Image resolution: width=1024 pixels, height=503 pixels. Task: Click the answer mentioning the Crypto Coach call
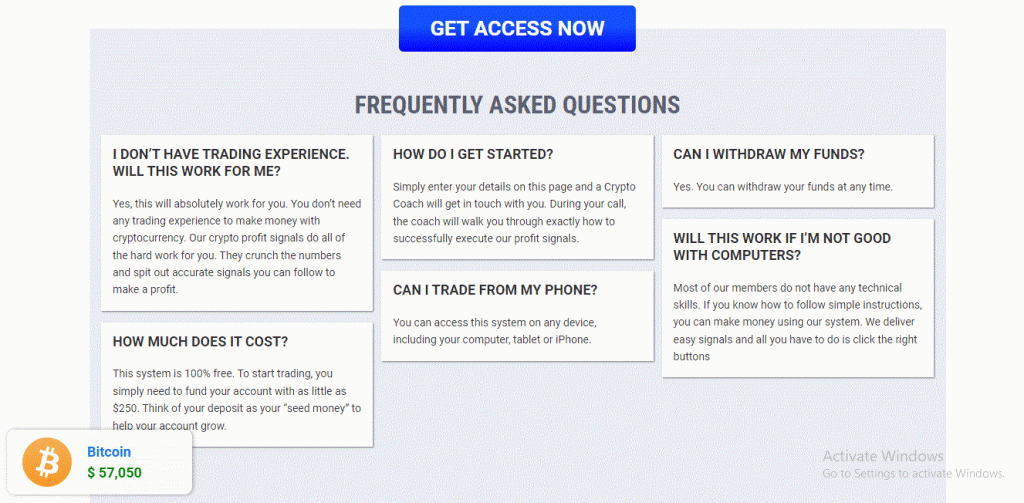pyautogui.click(x=514, y=213)
